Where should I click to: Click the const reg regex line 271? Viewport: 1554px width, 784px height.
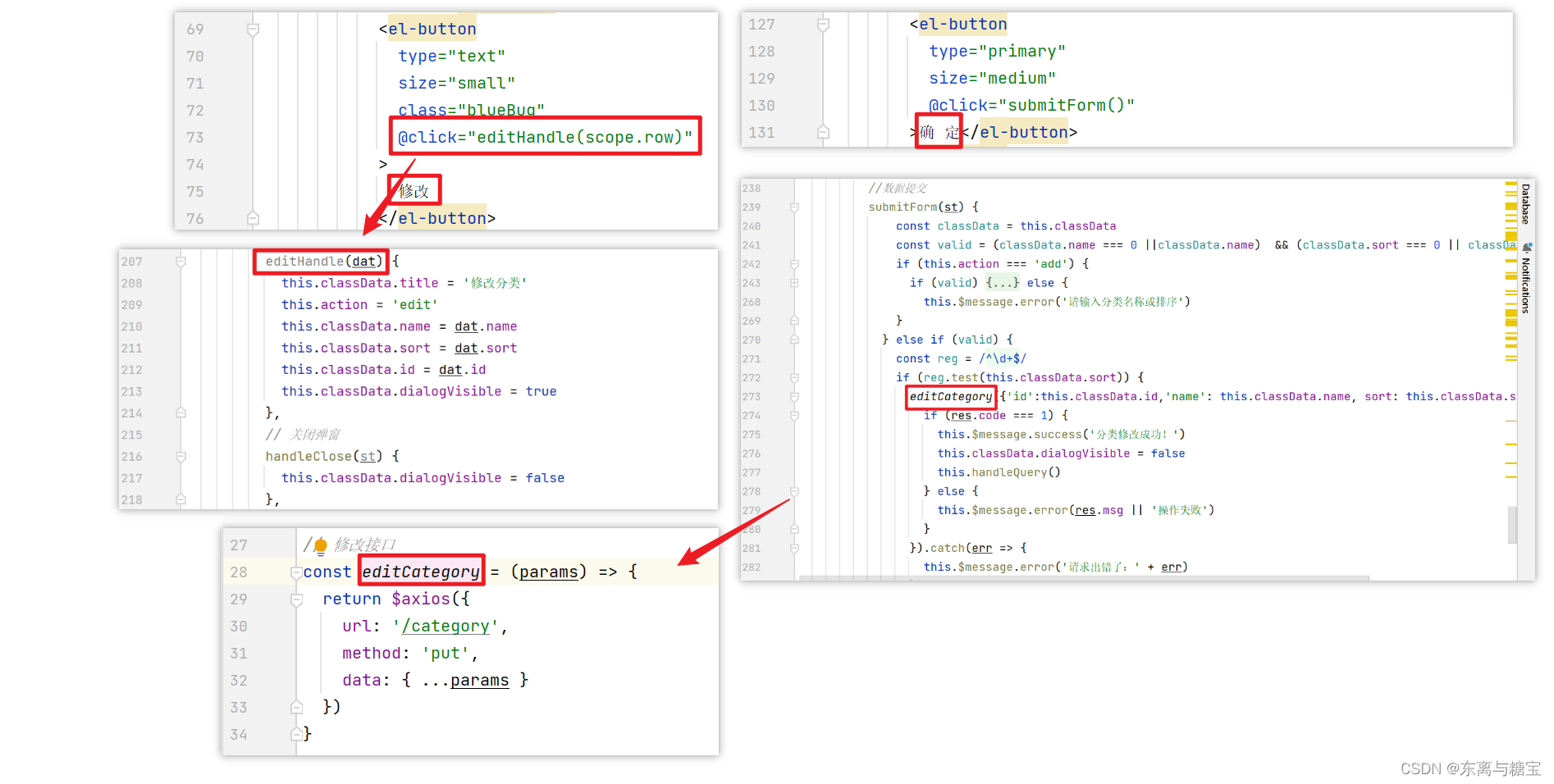pyautogui.click(x=961, y=359)
